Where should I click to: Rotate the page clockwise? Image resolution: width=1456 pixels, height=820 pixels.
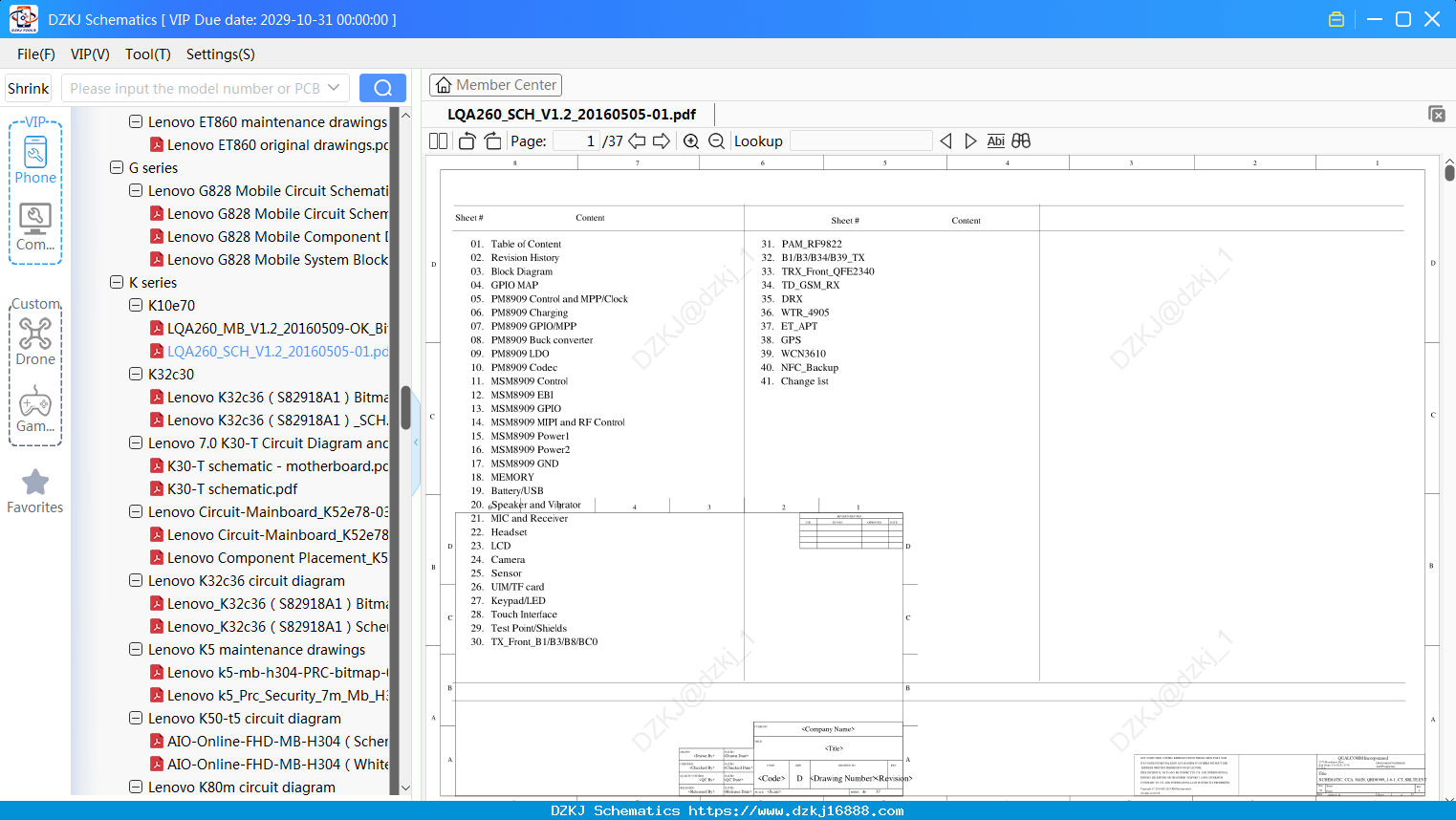point(492,141)
